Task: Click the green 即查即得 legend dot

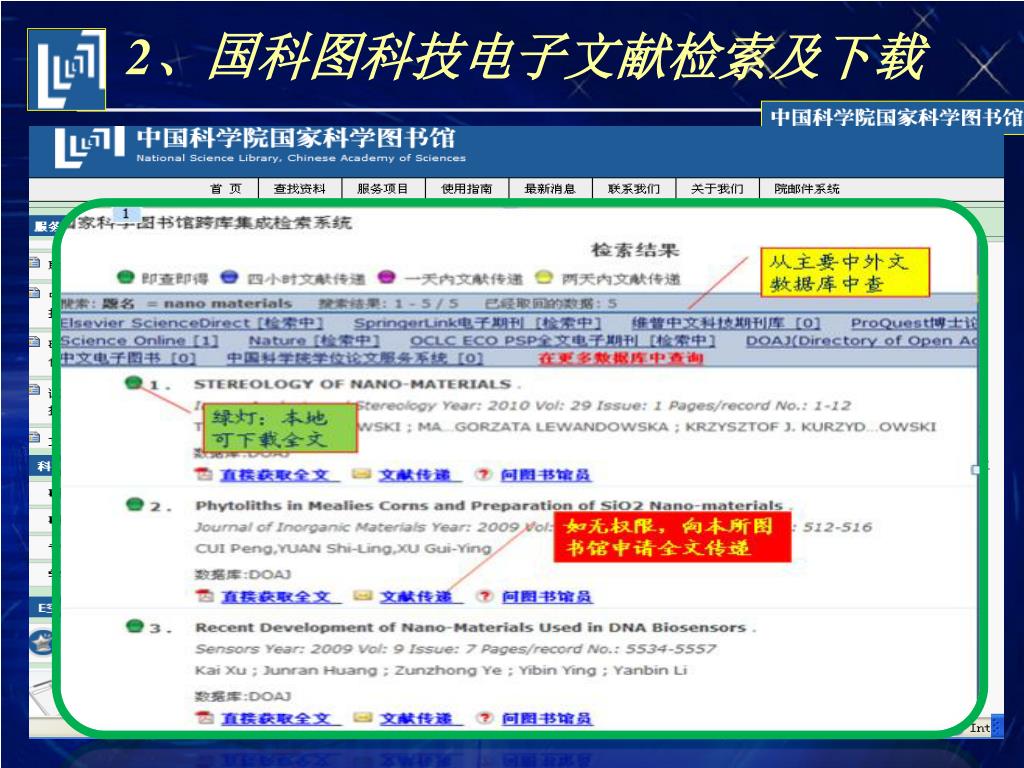Action: [x=125, y=278]
